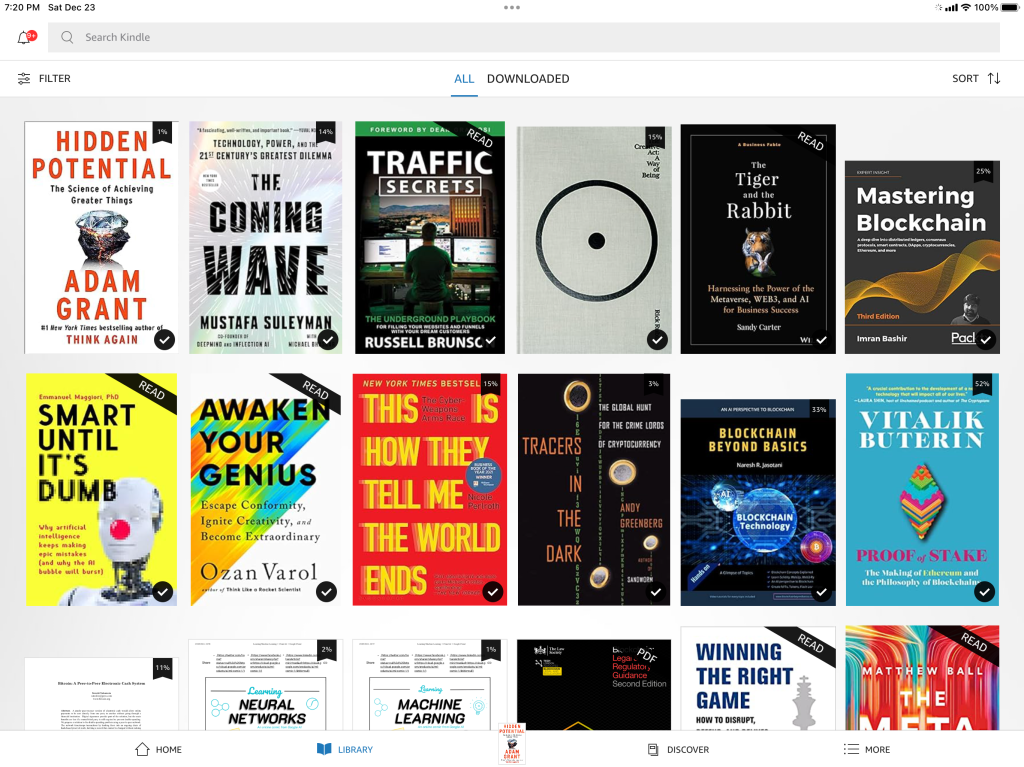Open the notifications bell icon
The height and width of the screenshot is (767, 1024).
pos(24,38)
